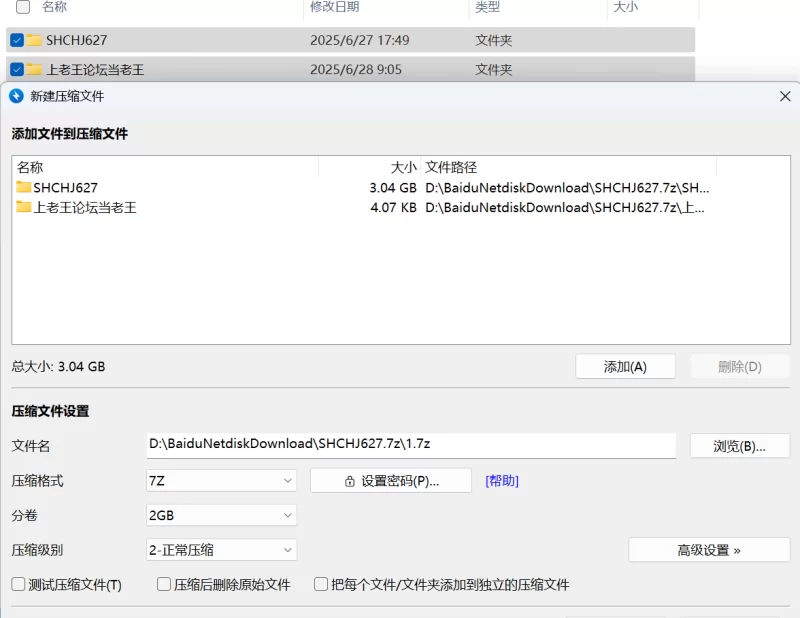The height and width of the screenshot is (618, 800).
Task: Sort Explorer by 类型 column header
Action: pyautogui.click(x=488, y=7)
